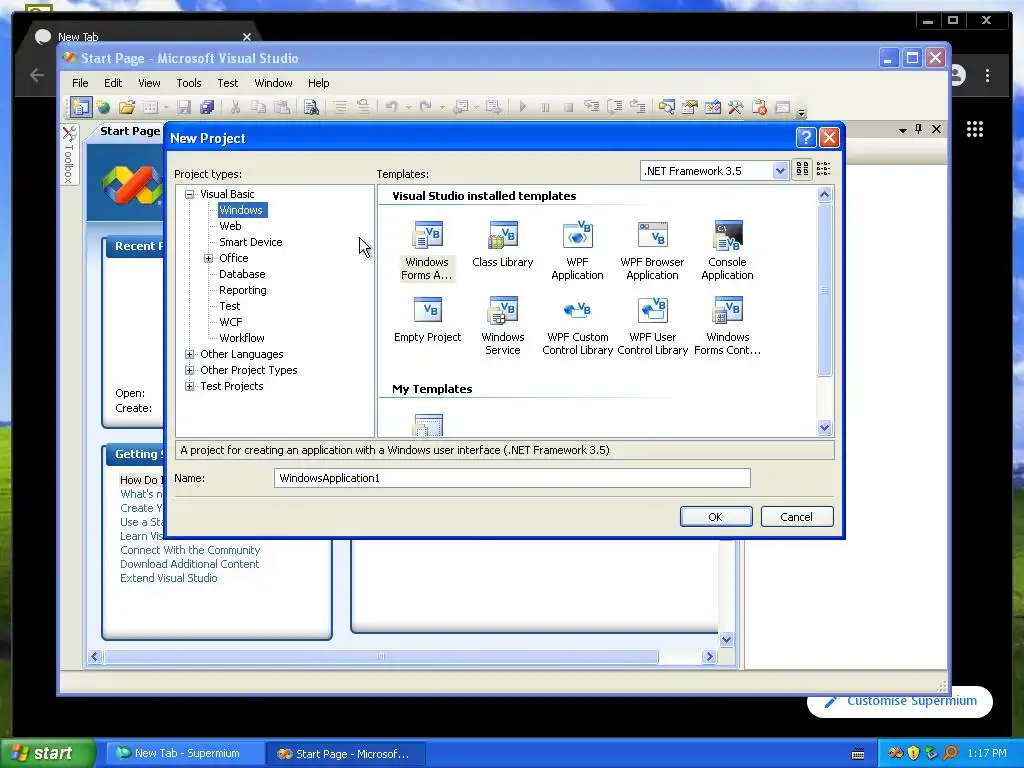Image resolution: width=1024 pixels, height=768 pixels.
Task: Open the Properties Window toolbar icon
Action: (690, 107)
